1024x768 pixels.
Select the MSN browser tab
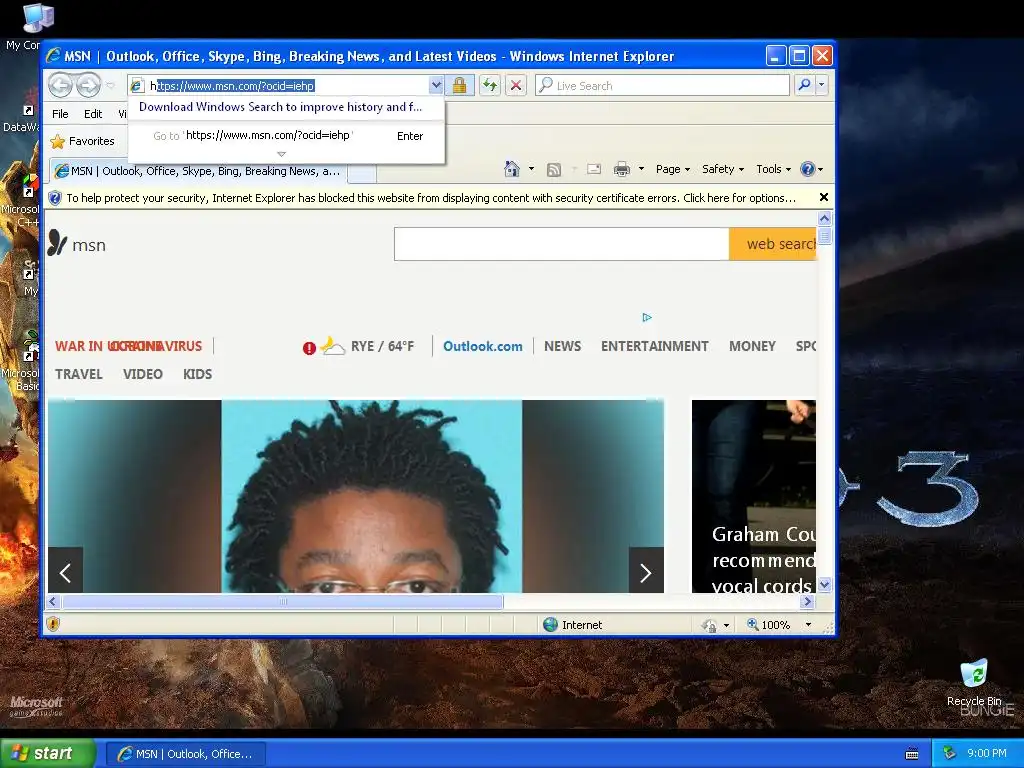tap(197, 171)
